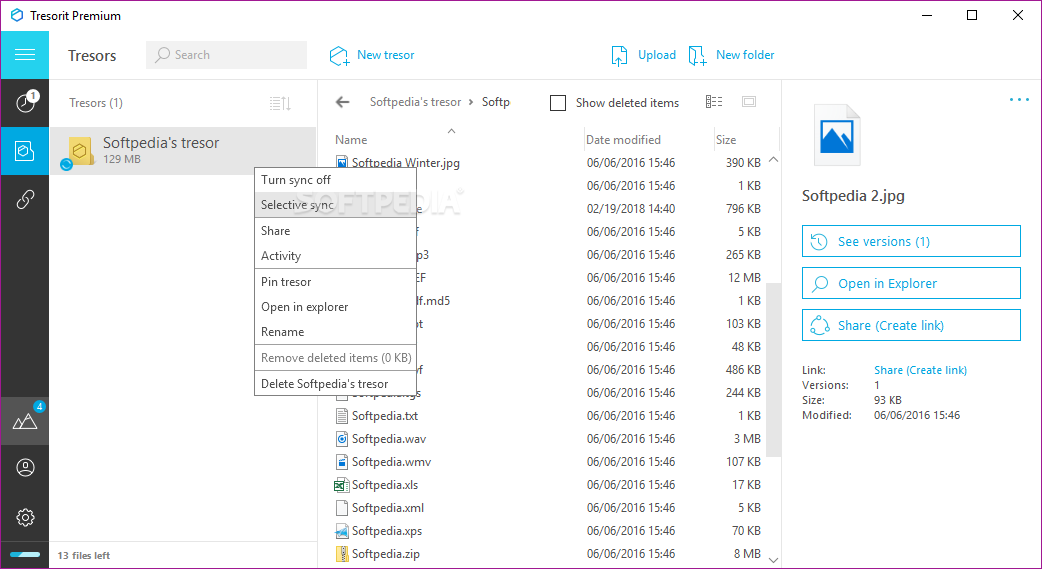1042x569 pixels.
Task: Click the Softp breadcrumb folder
Action: tap(496, 102)
